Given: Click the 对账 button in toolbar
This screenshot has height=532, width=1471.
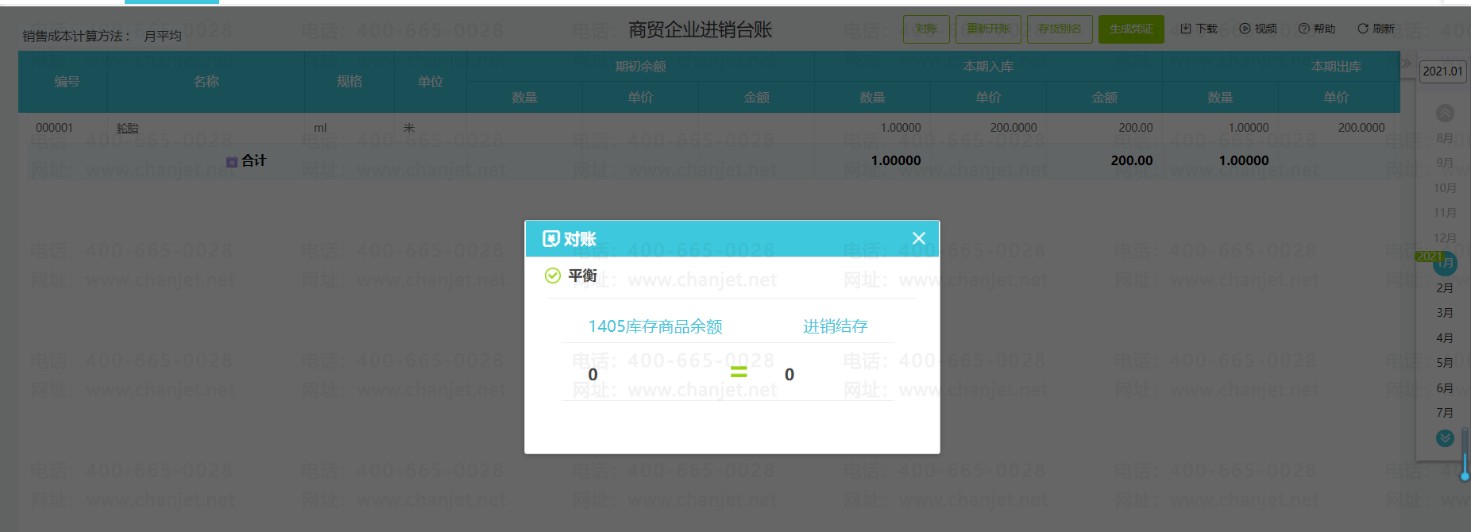Looking at the screenshot, I should (x=926, y=29).
